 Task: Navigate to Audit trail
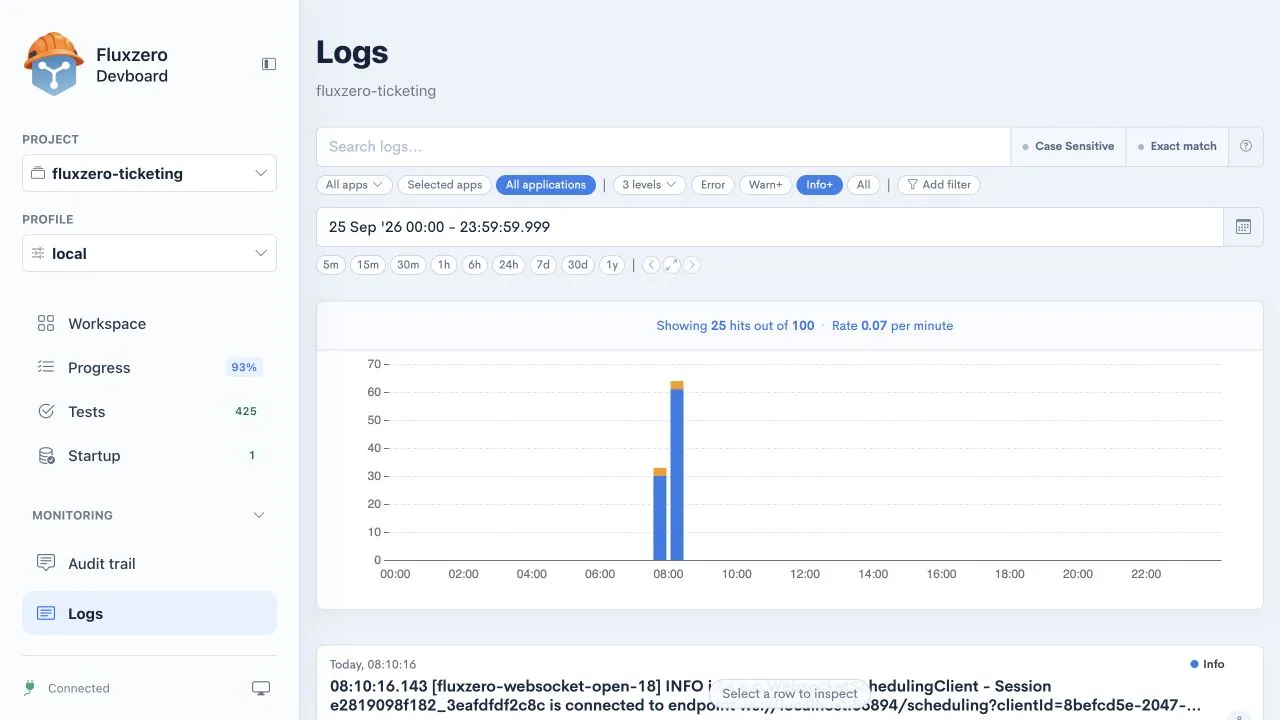point(150,563)
